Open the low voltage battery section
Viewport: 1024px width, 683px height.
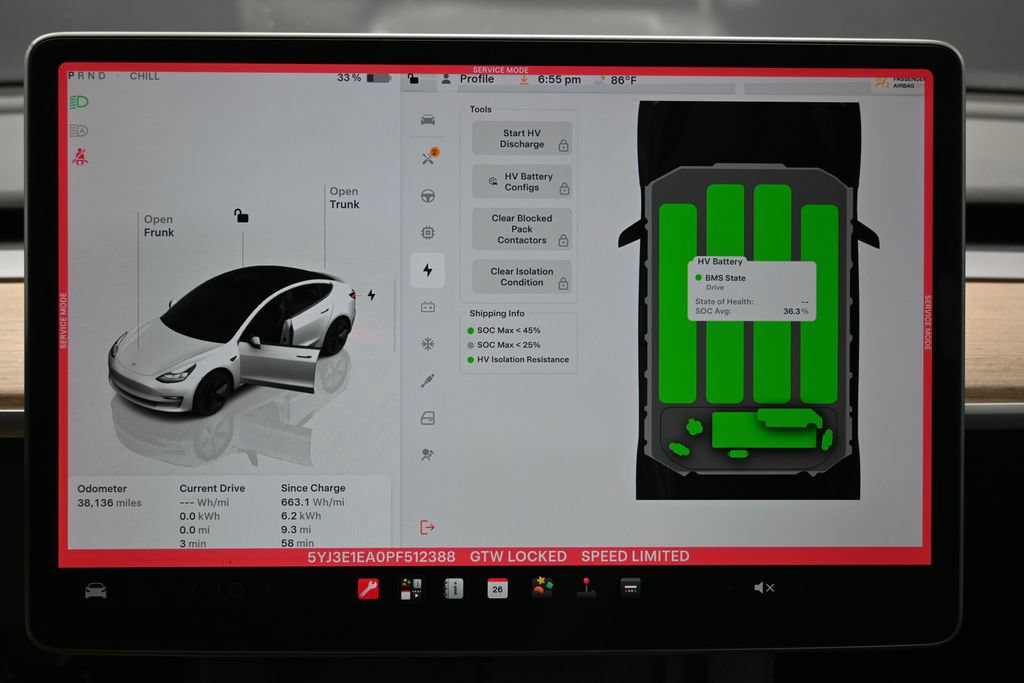tap(428, 307)
